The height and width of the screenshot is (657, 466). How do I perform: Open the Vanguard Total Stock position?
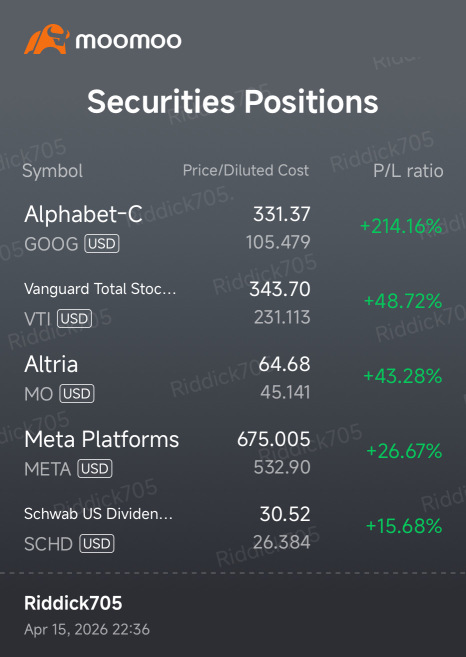pyautogui.click(x=233, y=303)
